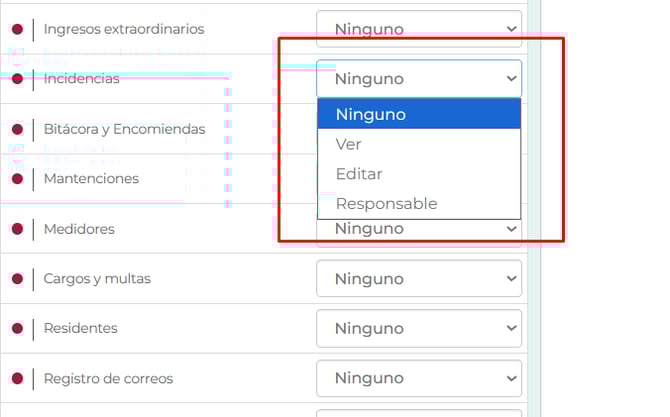This screenshot has width=670, height=417.
Task: Click the Mantenciones row label
Action: click(91, 179)
